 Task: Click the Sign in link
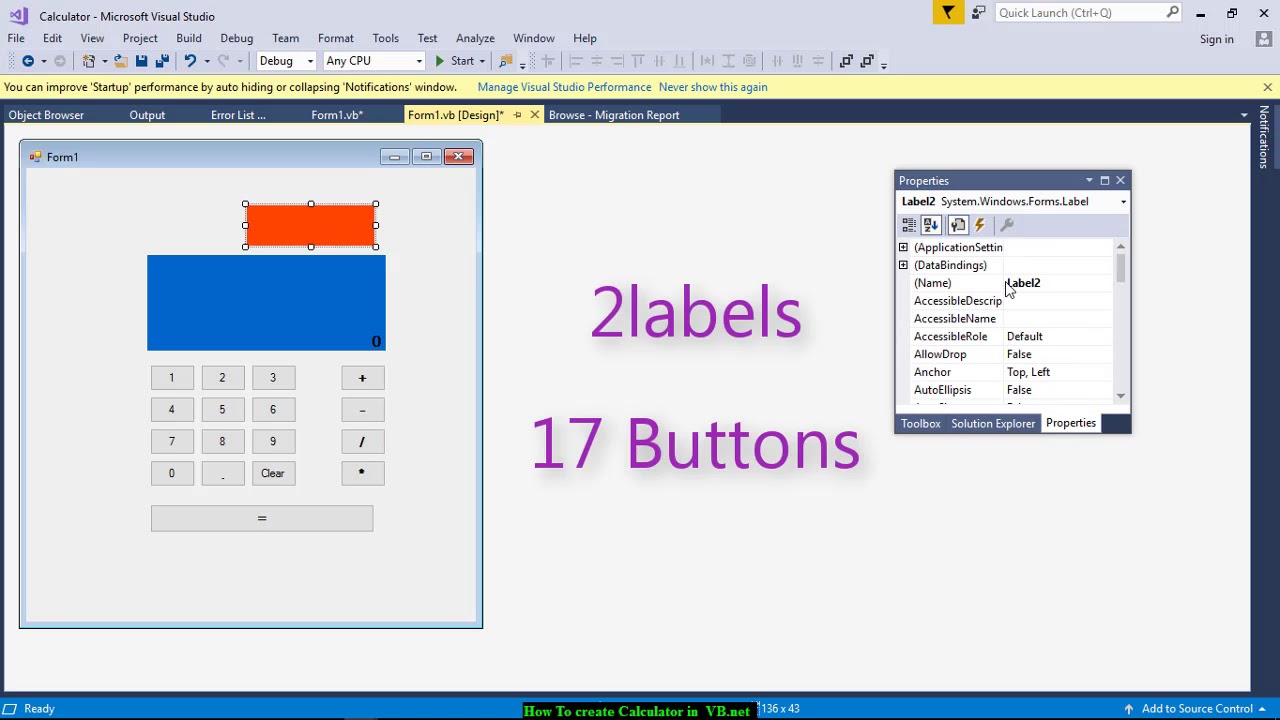tap(1216, 39)
